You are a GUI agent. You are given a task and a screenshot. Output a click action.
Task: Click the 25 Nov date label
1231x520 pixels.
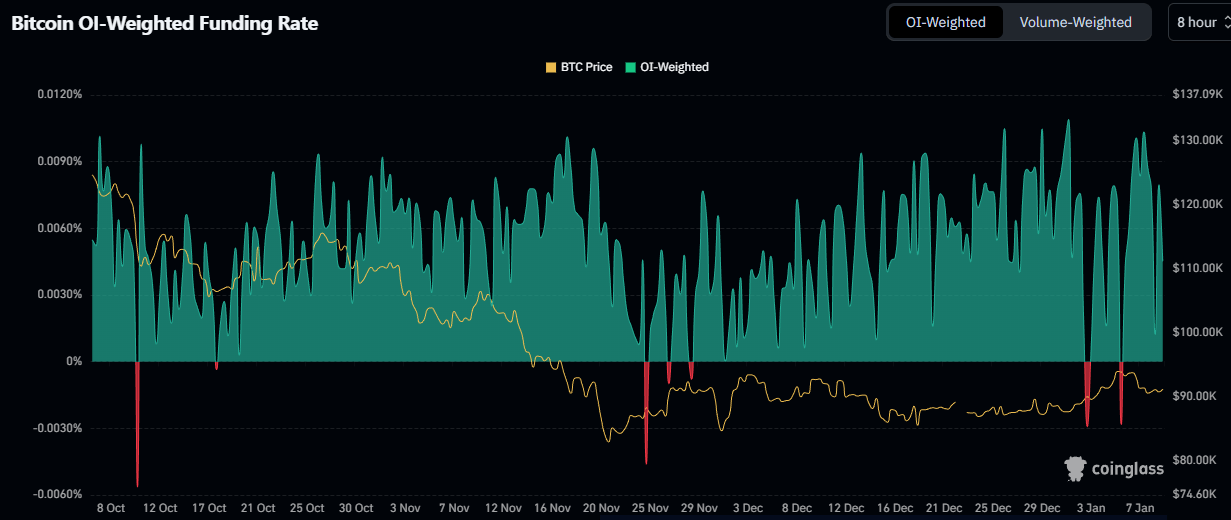coord(650,508)
